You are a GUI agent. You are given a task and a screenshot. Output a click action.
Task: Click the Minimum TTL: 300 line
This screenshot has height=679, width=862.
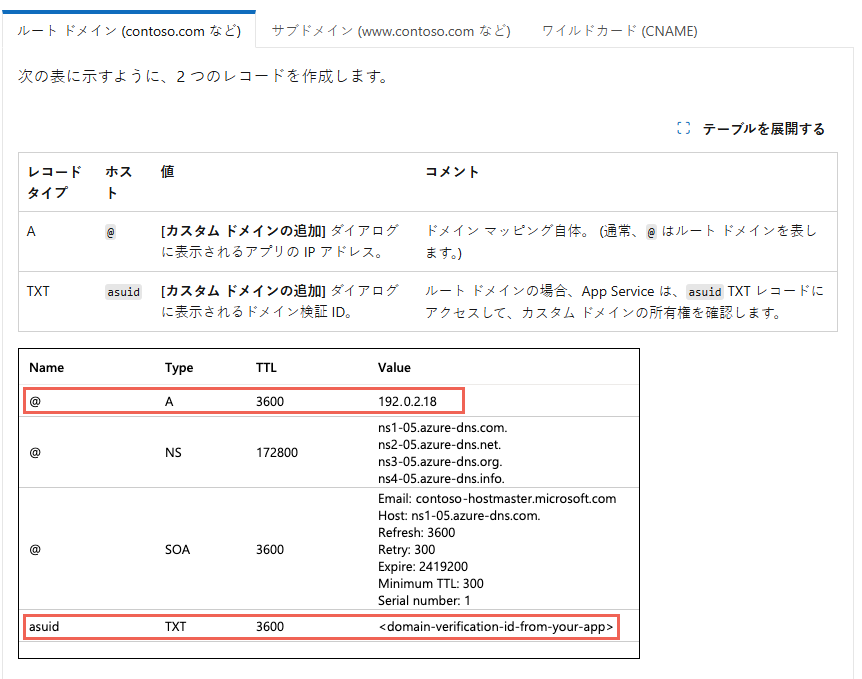point(431,583)
